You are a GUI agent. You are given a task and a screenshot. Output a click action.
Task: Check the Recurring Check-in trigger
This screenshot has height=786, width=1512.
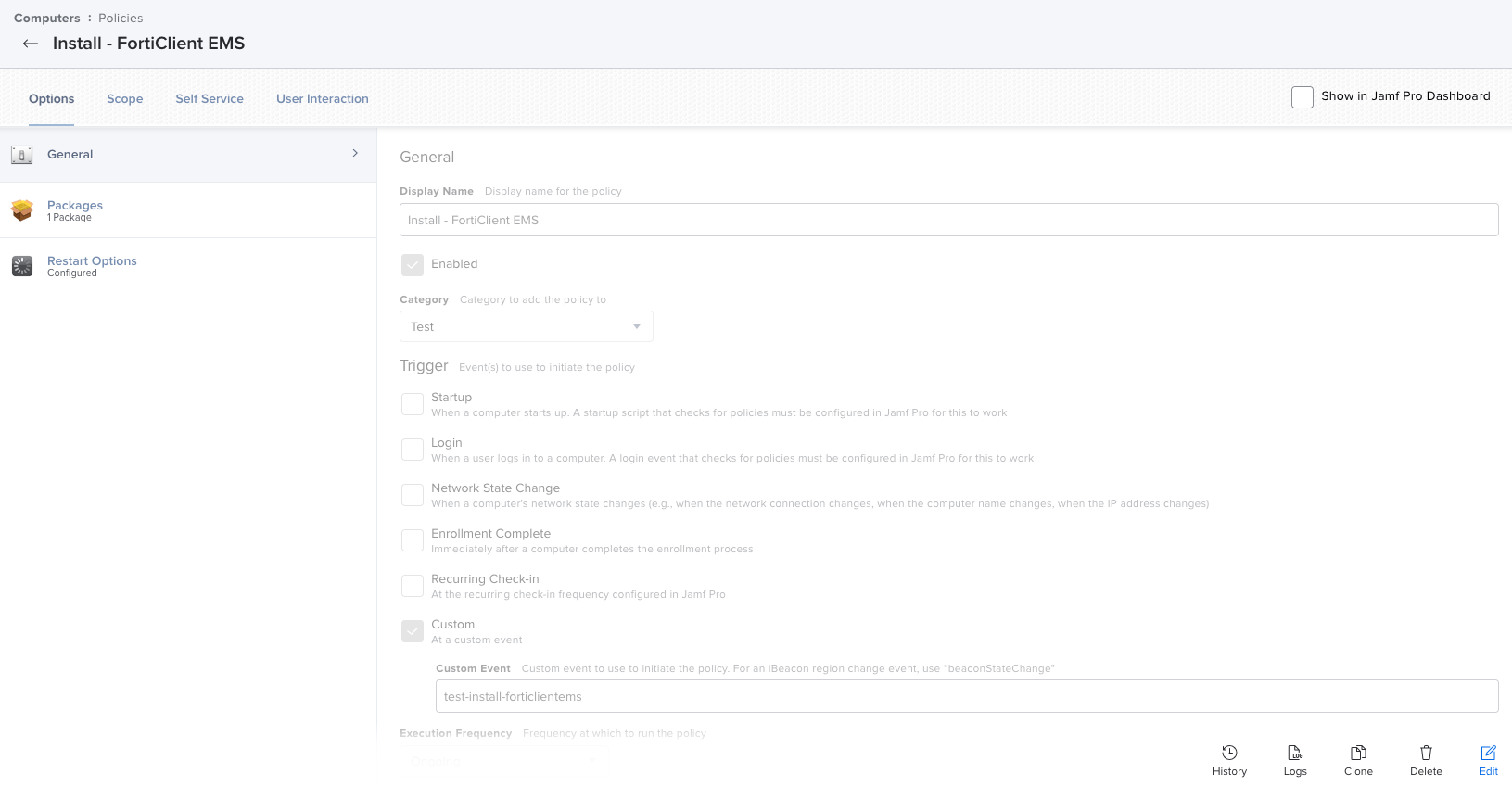pos(413,586)
